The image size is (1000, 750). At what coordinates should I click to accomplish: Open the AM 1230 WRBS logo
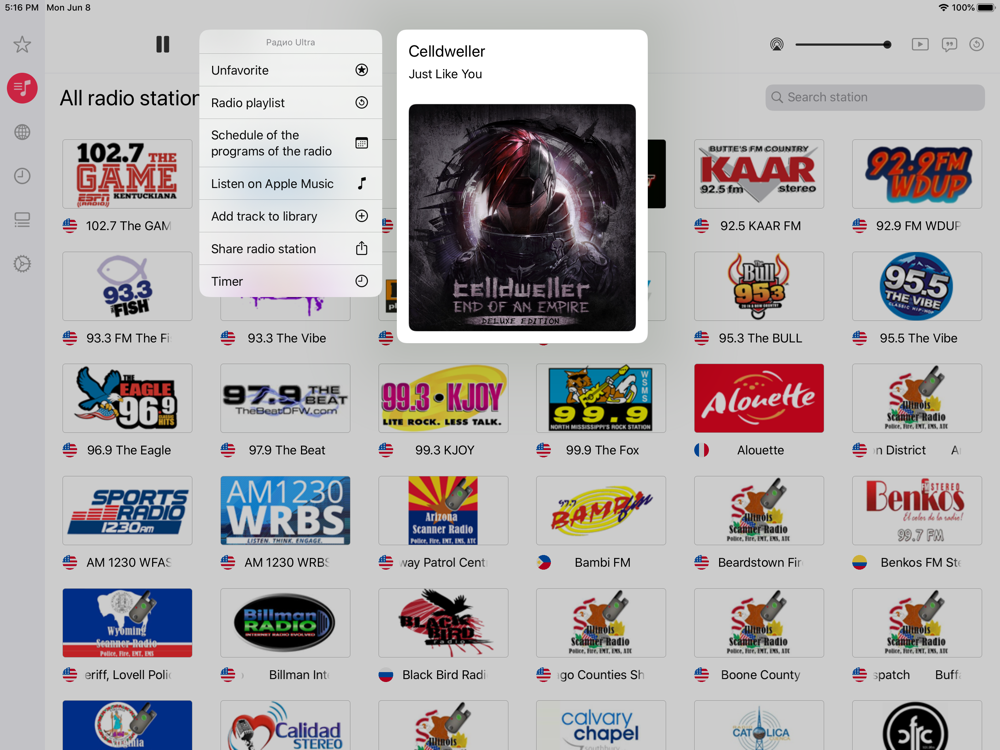pyautogui.click(x=285, y=511)
